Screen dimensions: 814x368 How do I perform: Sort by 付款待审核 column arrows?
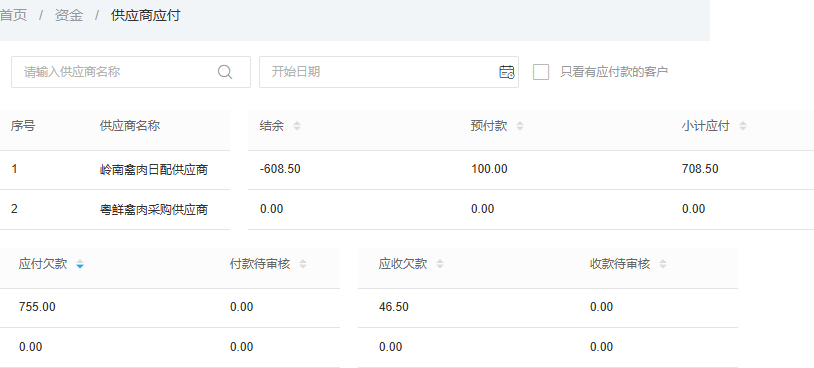click(x=303, y=264)
